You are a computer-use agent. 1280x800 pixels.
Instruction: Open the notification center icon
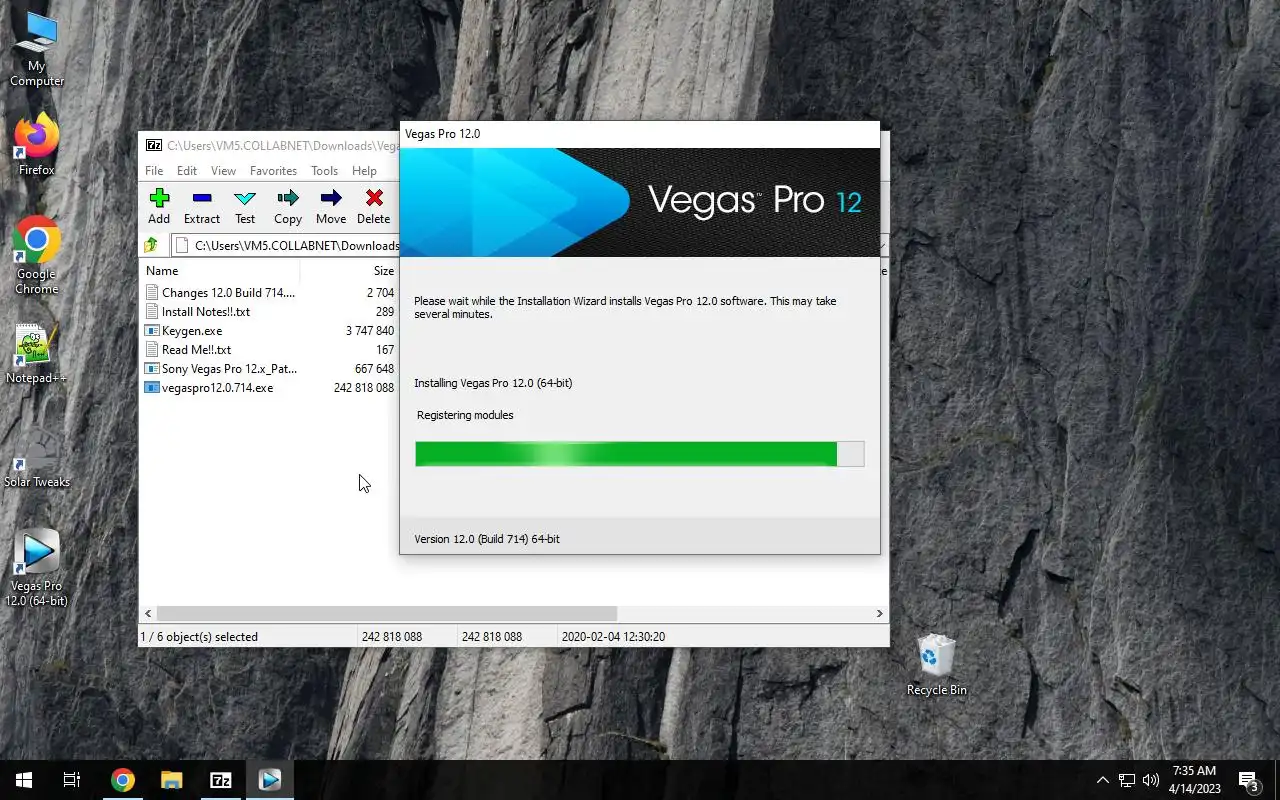[1248, 780]
